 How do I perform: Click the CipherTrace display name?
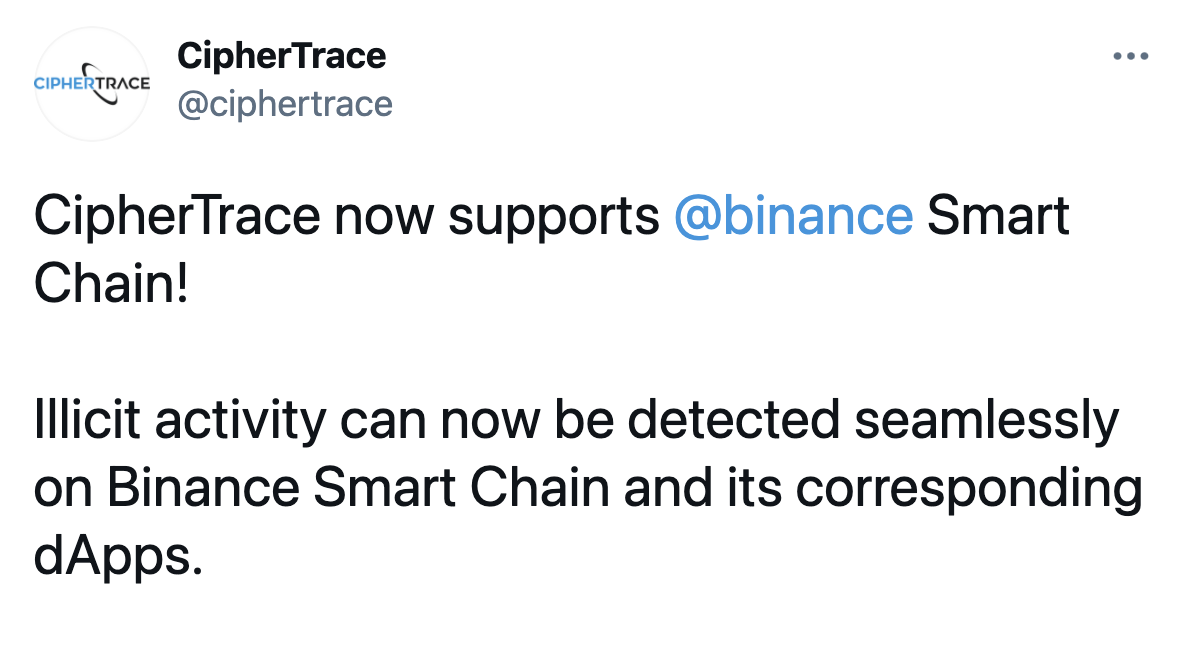[282, 56]
